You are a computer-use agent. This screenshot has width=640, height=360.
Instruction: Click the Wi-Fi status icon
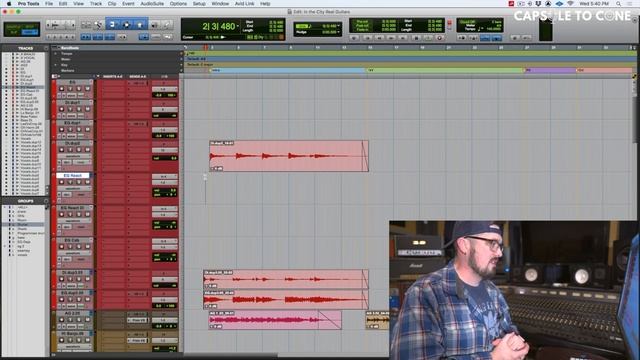pyautogui.click(x=570, y=4)
